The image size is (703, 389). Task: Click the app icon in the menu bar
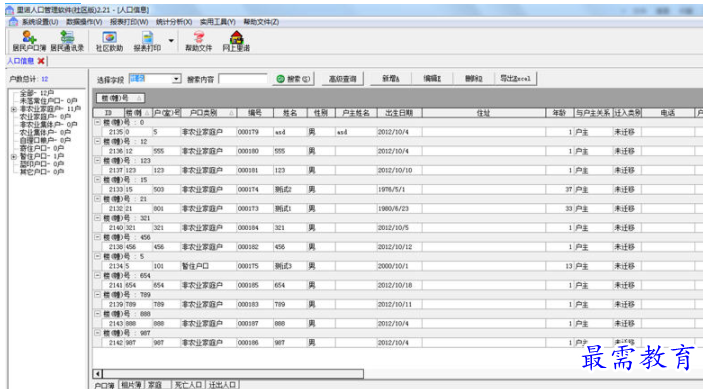click(x=13, y=22)
